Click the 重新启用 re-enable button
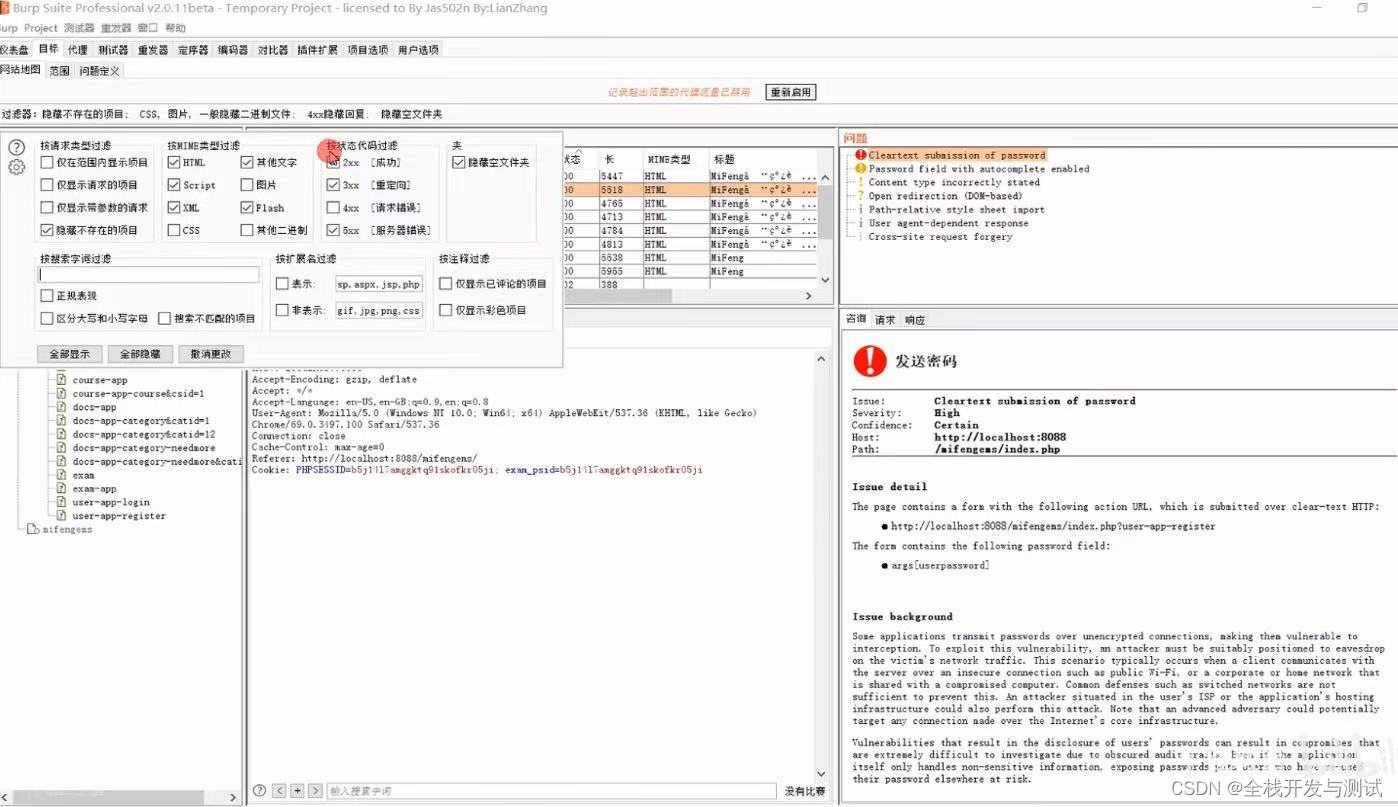Viewport: 1398px width, 807px height. point(791,92)
